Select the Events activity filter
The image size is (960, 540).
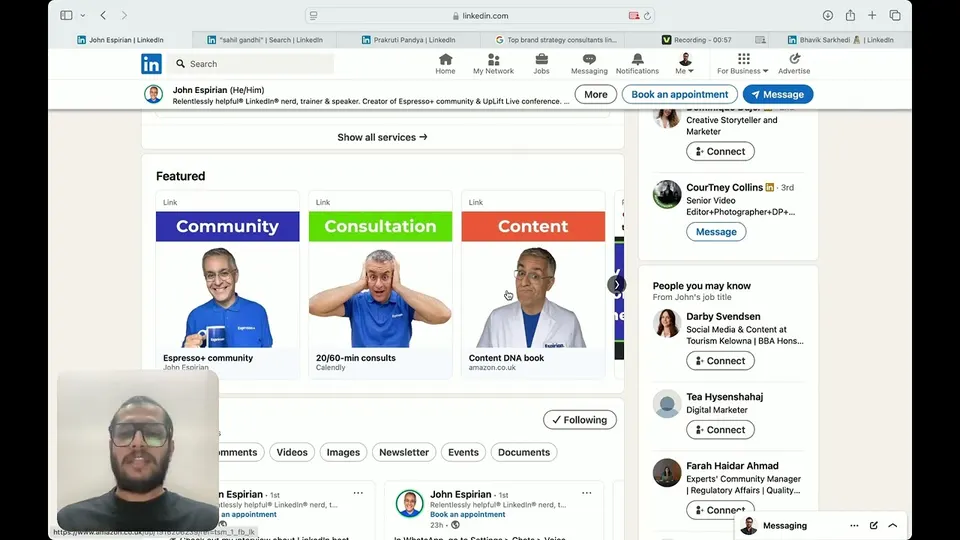tap(463, 452)
